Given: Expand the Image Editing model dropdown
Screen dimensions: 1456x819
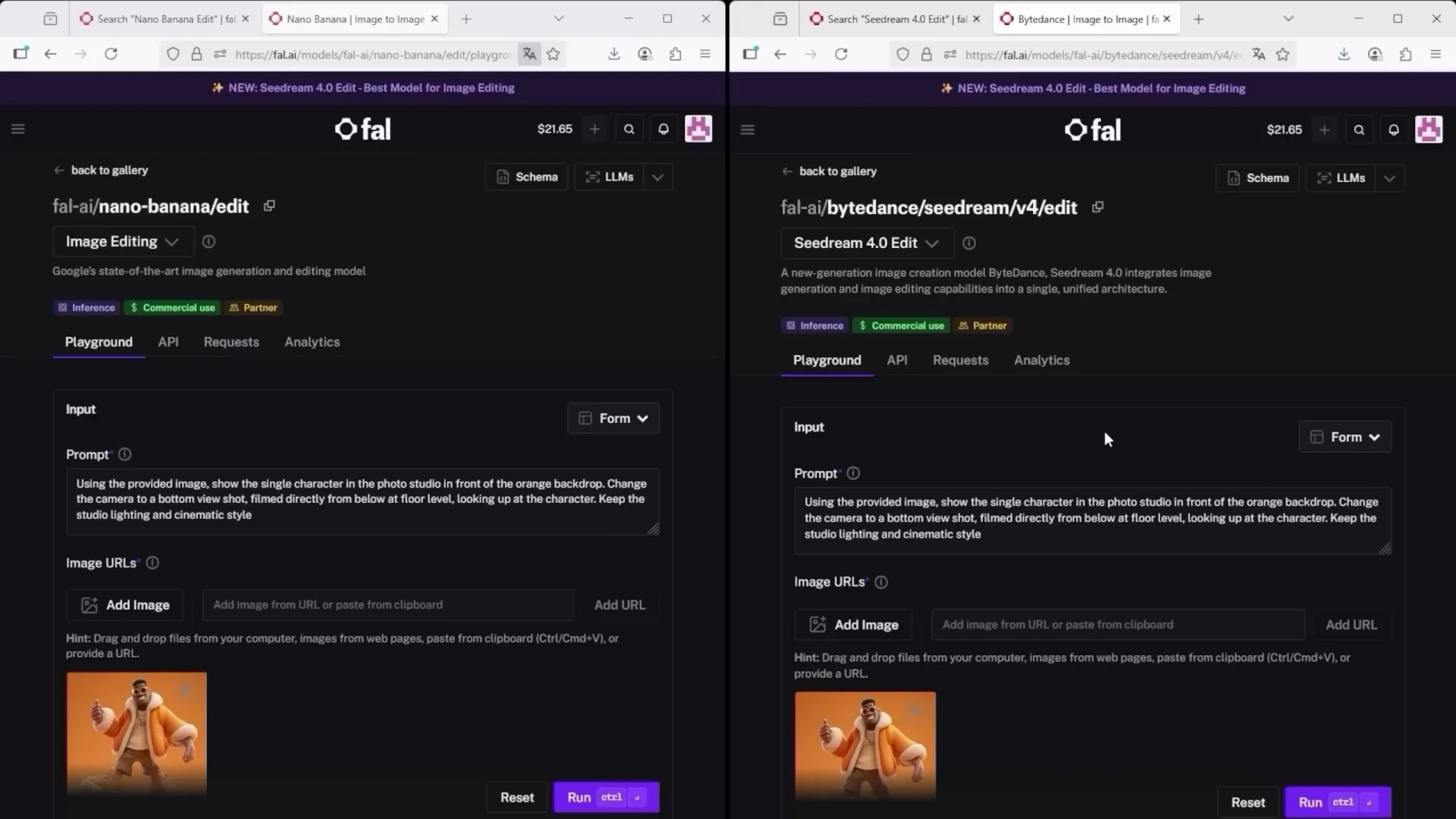Looking at the screenshot, I should 122,242.
